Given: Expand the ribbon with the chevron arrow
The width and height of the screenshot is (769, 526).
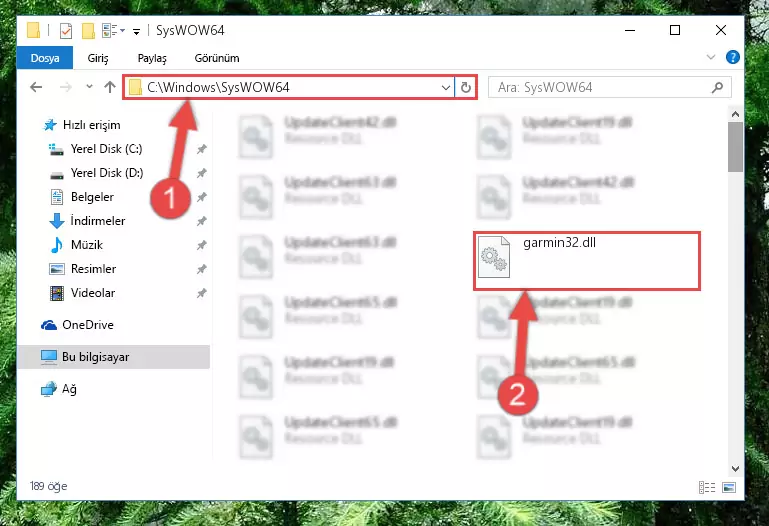Looking at the screenshot, I should point(711,57).
